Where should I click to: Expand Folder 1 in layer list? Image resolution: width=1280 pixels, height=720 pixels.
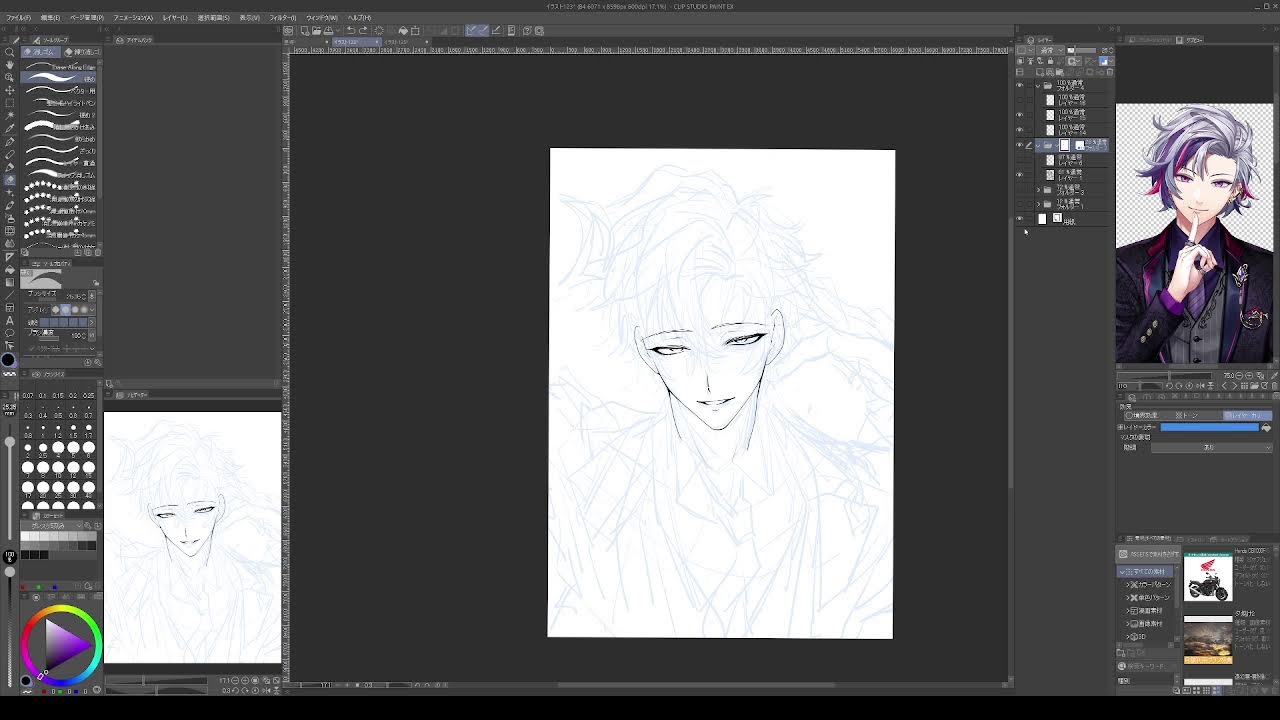point(1038,204)
